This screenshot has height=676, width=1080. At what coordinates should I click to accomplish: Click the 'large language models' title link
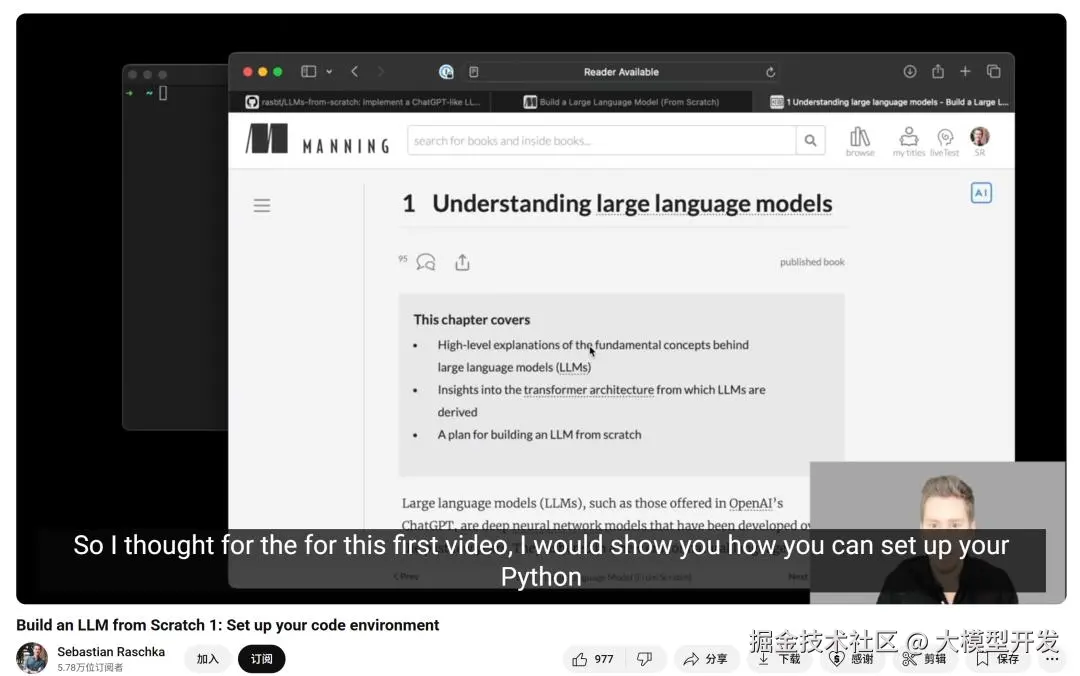714,204
